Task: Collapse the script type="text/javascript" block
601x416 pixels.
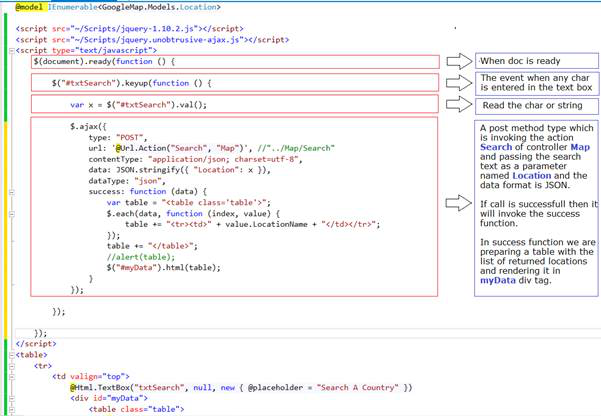Action: pyautogui.click(x=11, y=50)
